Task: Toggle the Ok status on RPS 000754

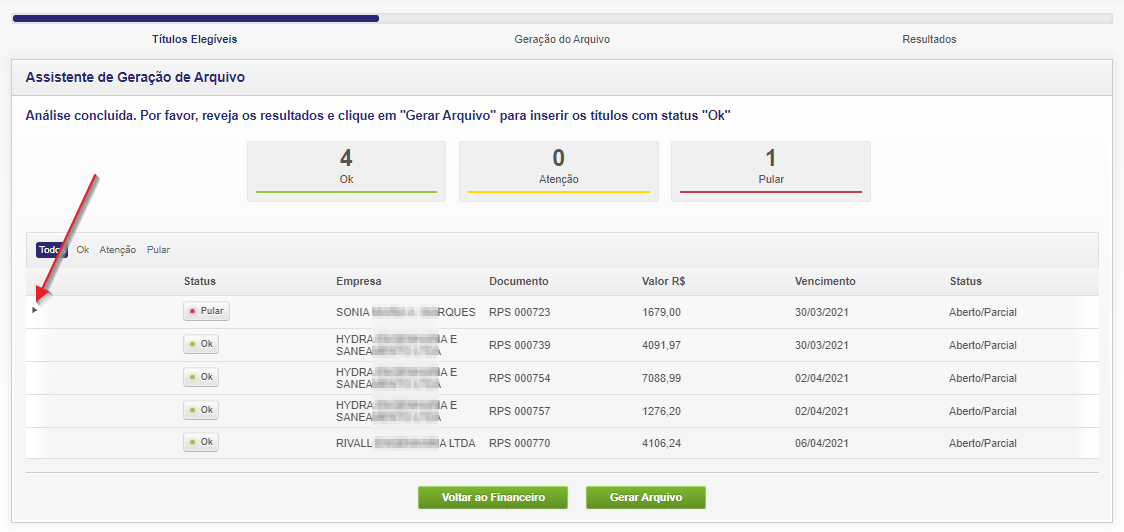Action: [x=201, y=377]
